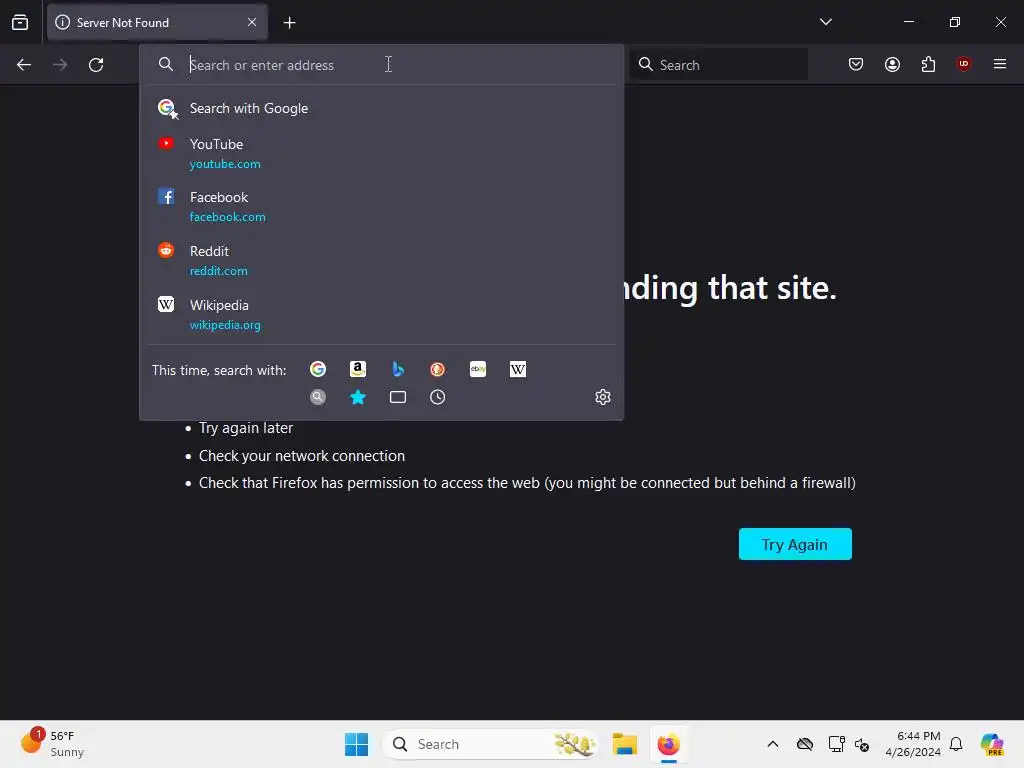Open the Firefox View tab list icon
This screenshot has width=1024, height=768.
pos(20,22)
